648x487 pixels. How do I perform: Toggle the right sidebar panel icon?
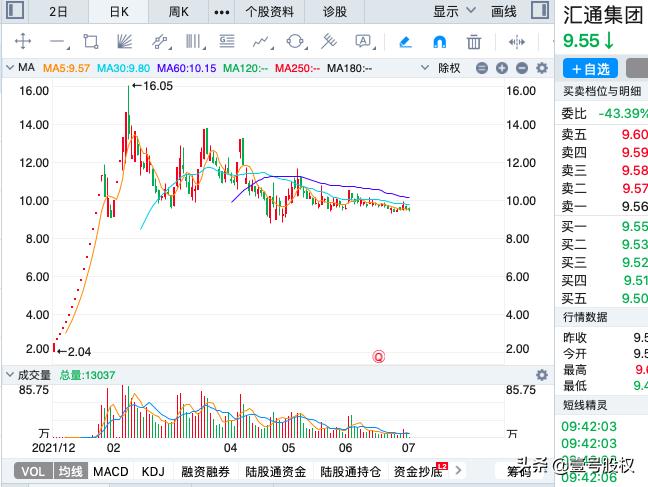point(540,10)
